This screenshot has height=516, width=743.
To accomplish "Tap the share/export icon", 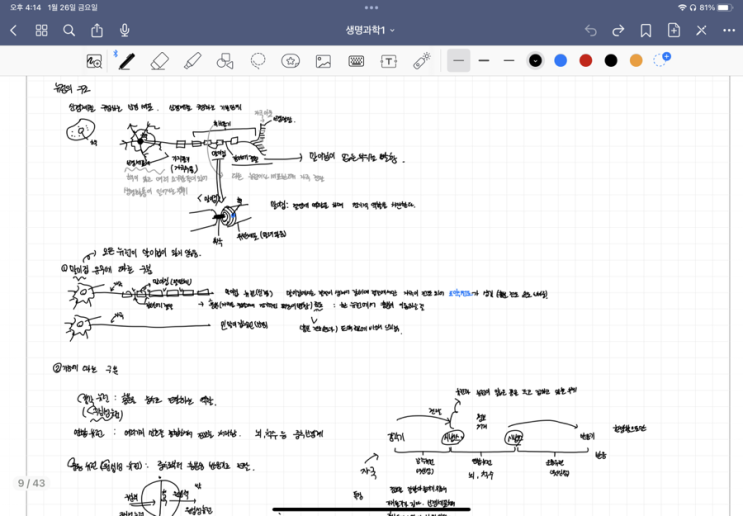I will 97,30.
